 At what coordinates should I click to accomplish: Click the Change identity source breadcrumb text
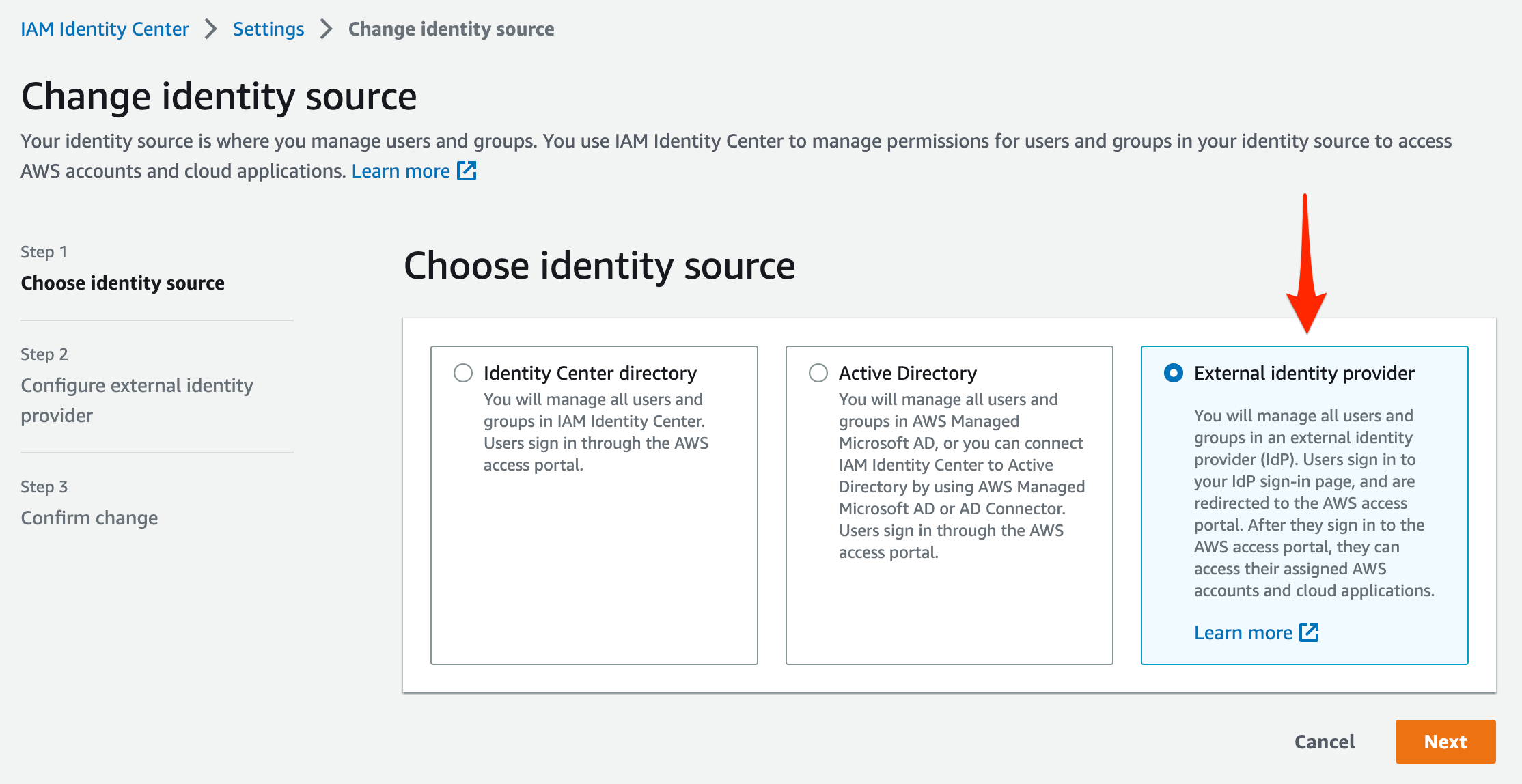pos(451,29)
